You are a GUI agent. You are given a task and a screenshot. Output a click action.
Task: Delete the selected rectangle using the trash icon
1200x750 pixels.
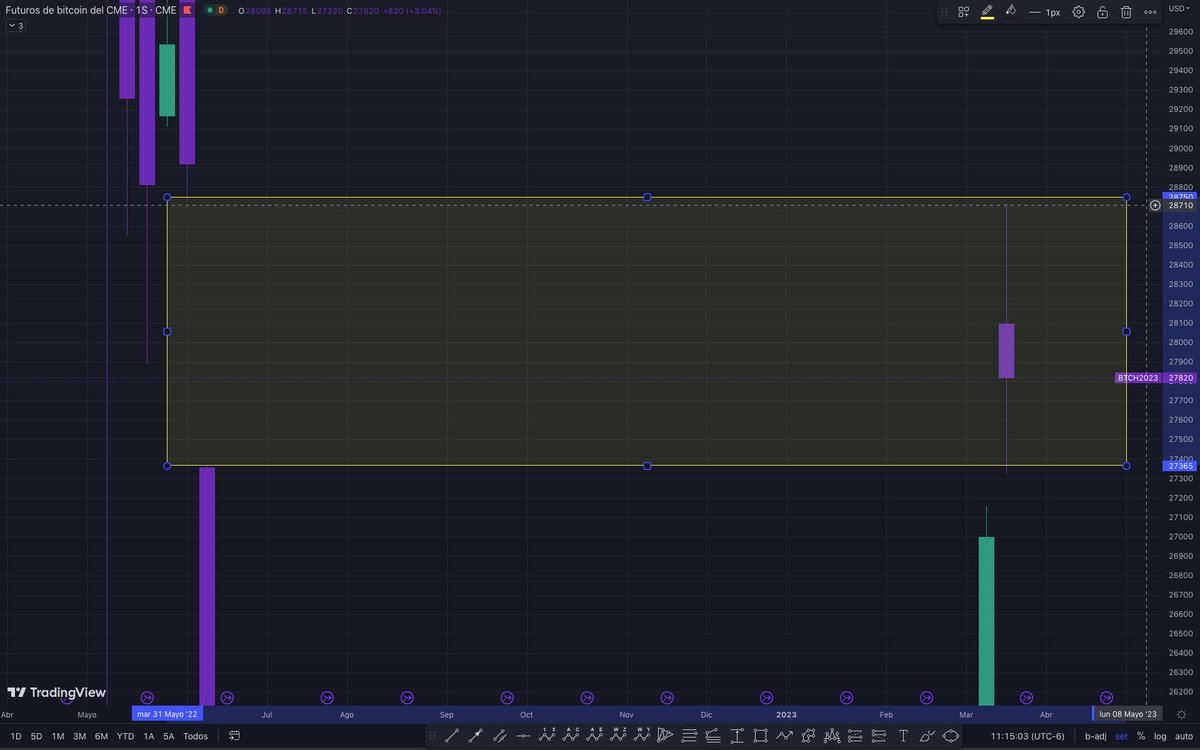click(x=1126, y=12)
